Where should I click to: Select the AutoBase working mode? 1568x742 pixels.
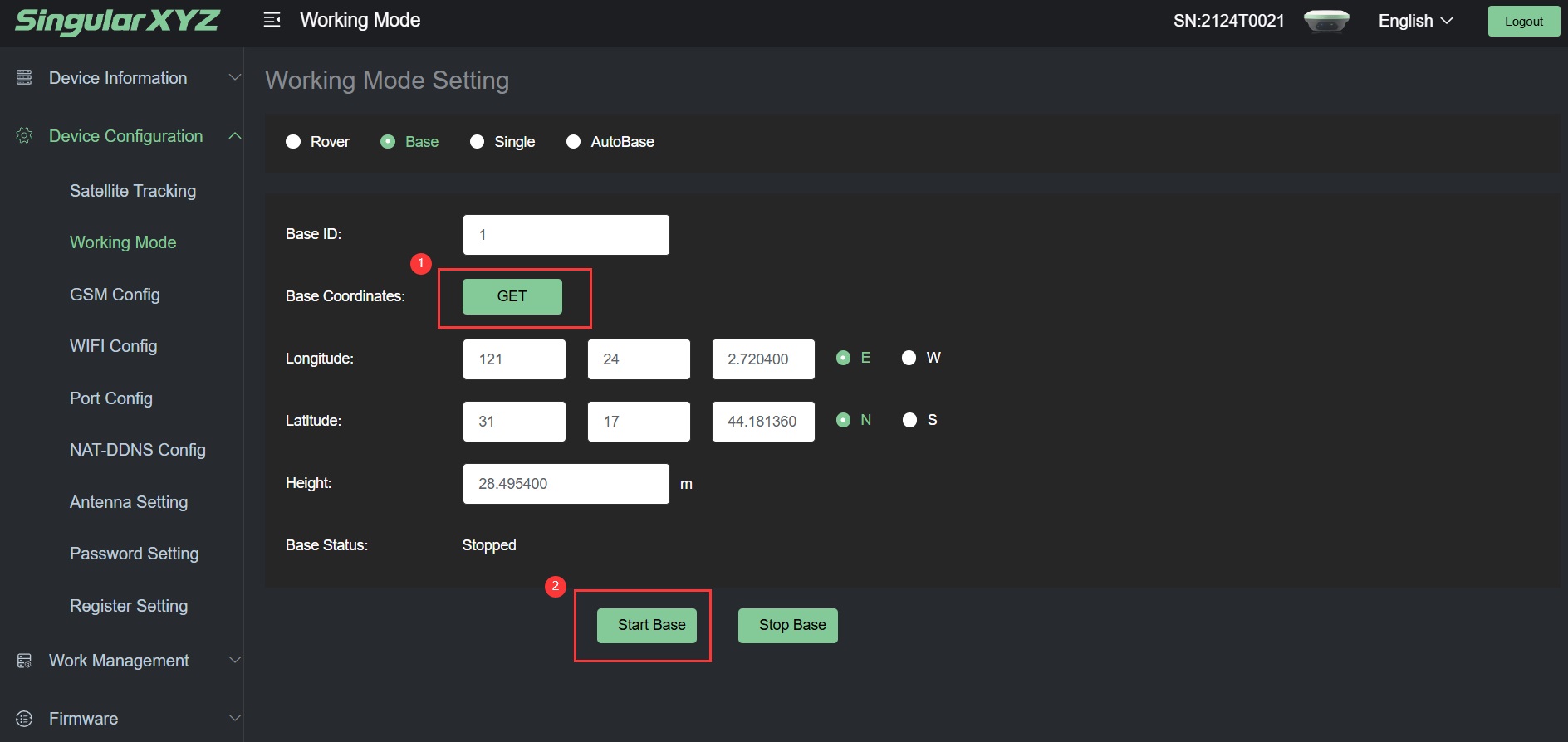(573, 142)
